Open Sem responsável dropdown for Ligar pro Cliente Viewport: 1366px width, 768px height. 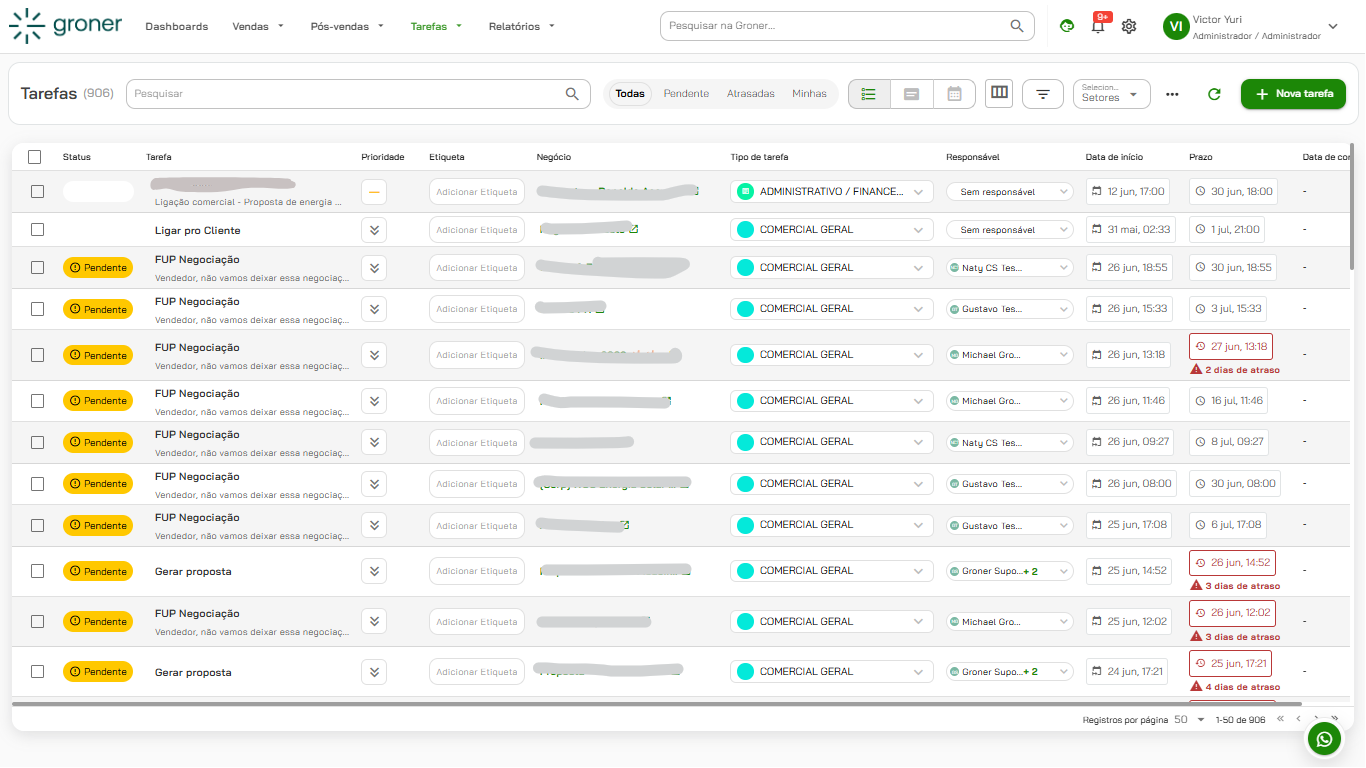[1010, 230]
